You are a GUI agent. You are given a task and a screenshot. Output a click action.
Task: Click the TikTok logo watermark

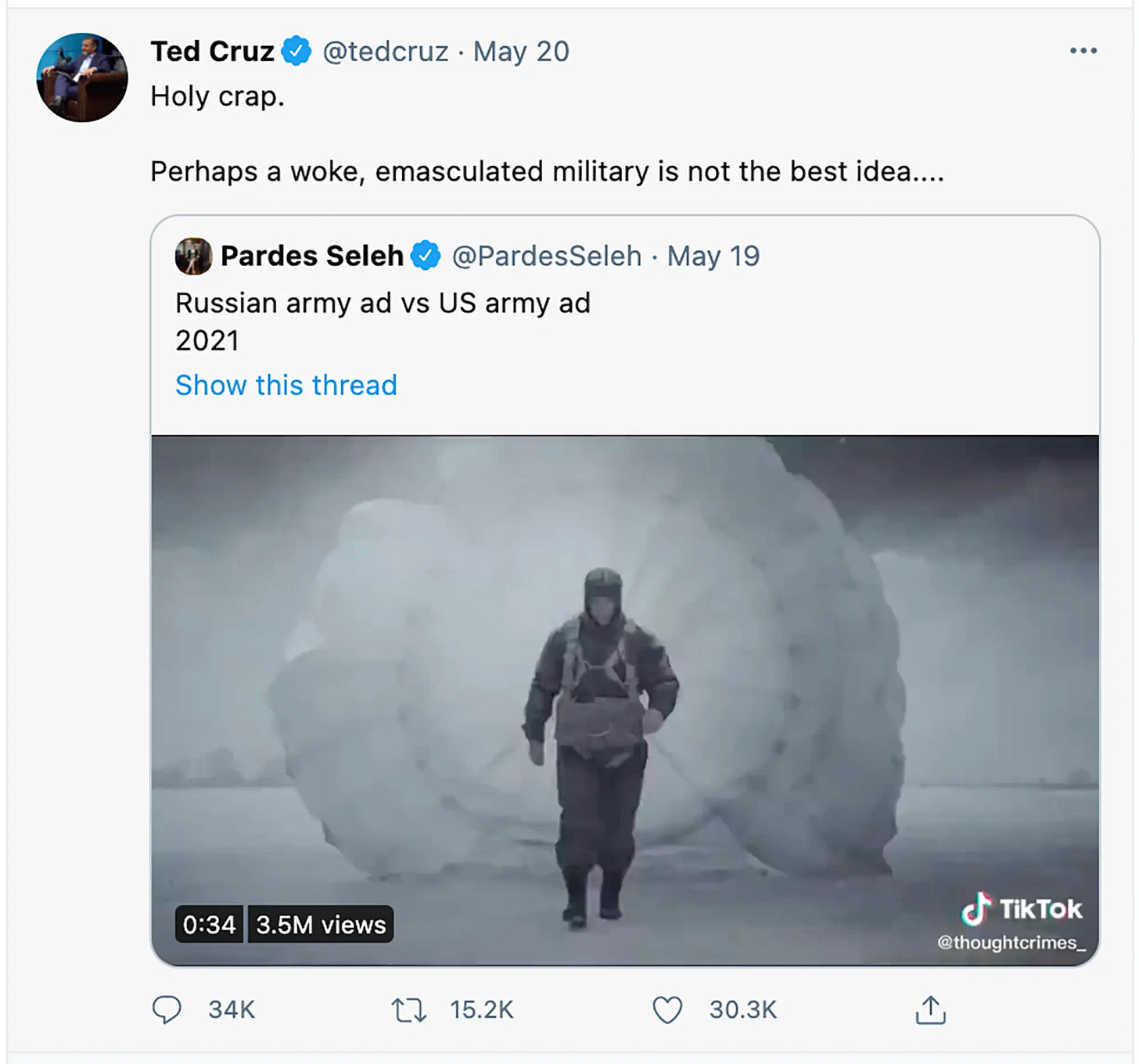[1022, 909]
